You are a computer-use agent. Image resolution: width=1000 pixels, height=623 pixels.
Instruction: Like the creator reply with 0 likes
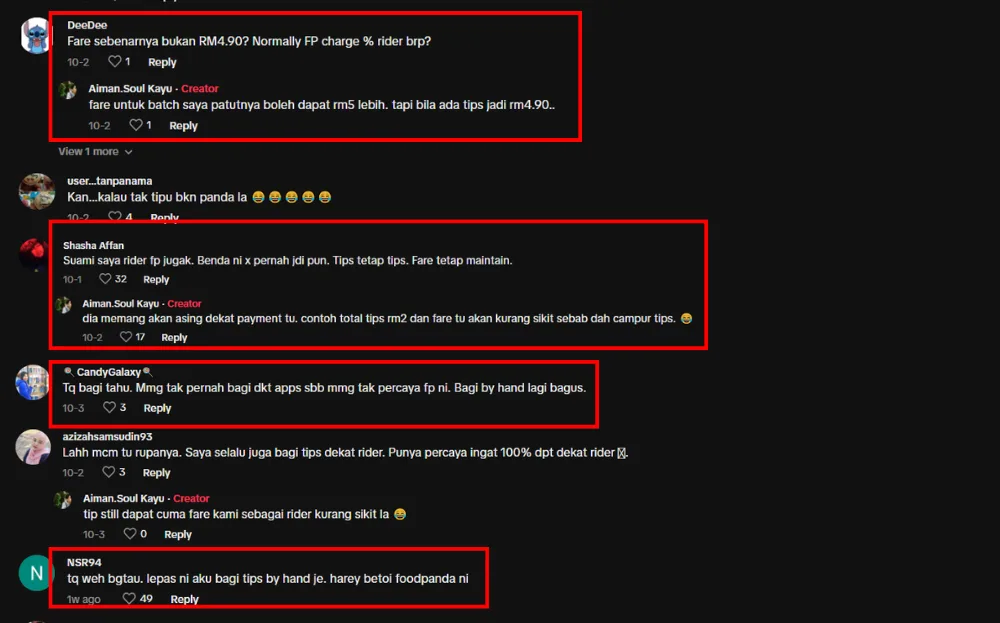[129, 533]
